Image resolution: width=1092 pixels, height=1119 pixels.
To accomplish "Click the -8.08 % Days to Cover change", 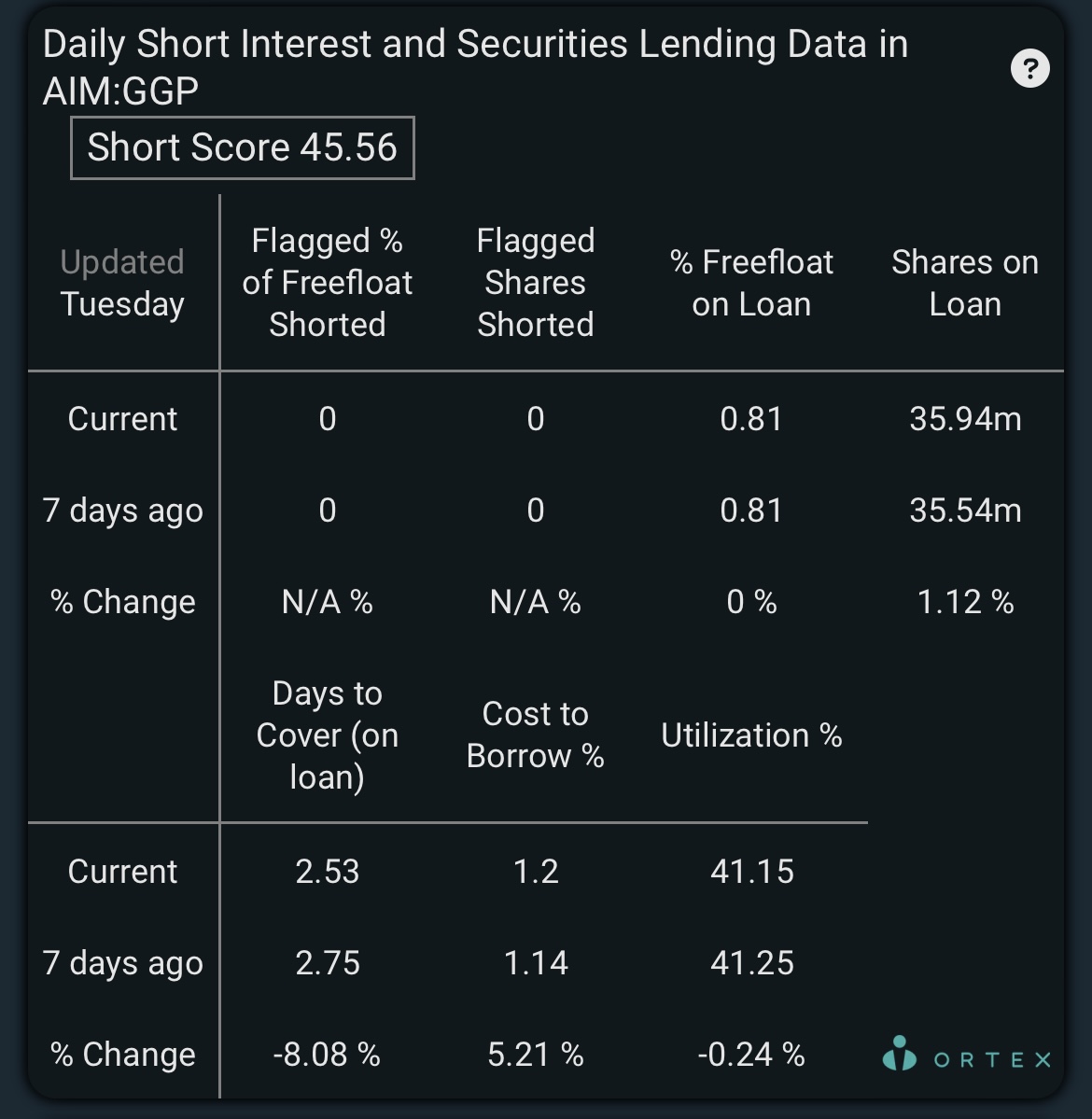I will point(327,1054).
